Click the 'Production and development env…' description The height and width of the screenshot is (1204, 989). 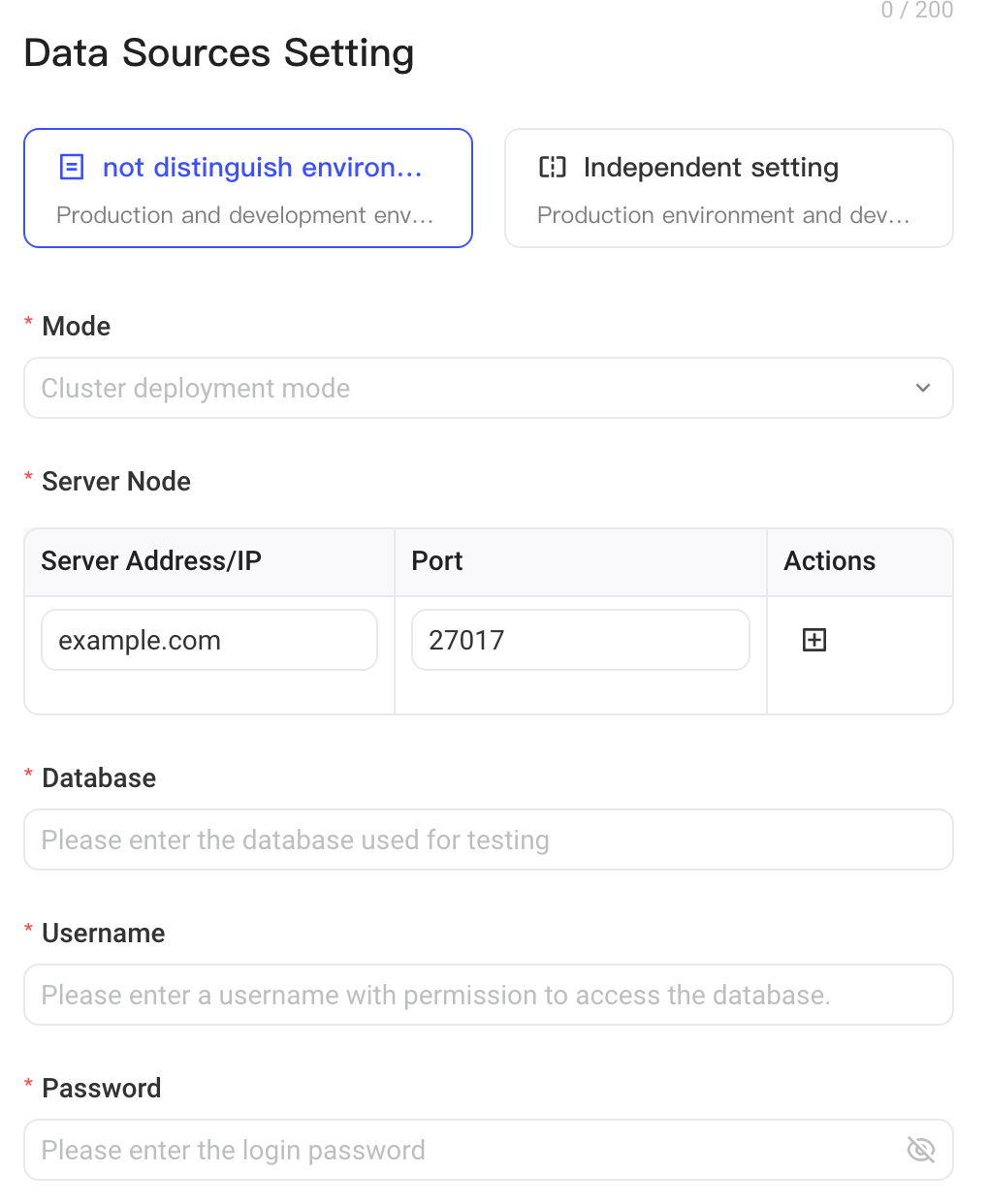[x=245, y=215]
